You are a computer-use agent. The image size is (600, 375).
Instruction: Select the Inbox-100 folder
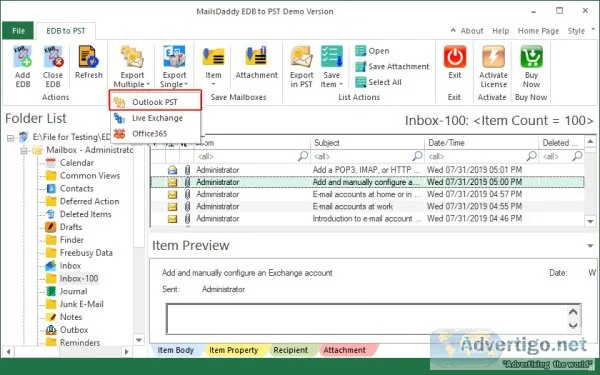pos(79,278)
